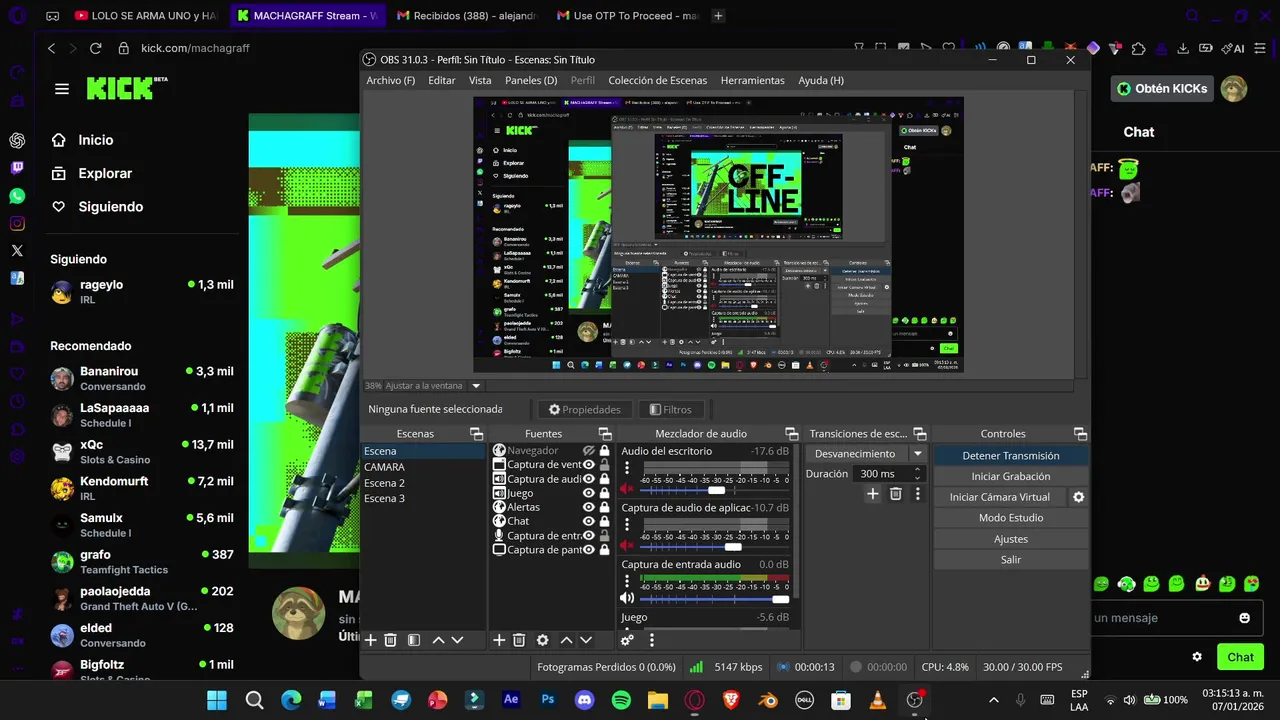Move scene down in Escenas panel
1280x720 pixels.
coord(457,640)
